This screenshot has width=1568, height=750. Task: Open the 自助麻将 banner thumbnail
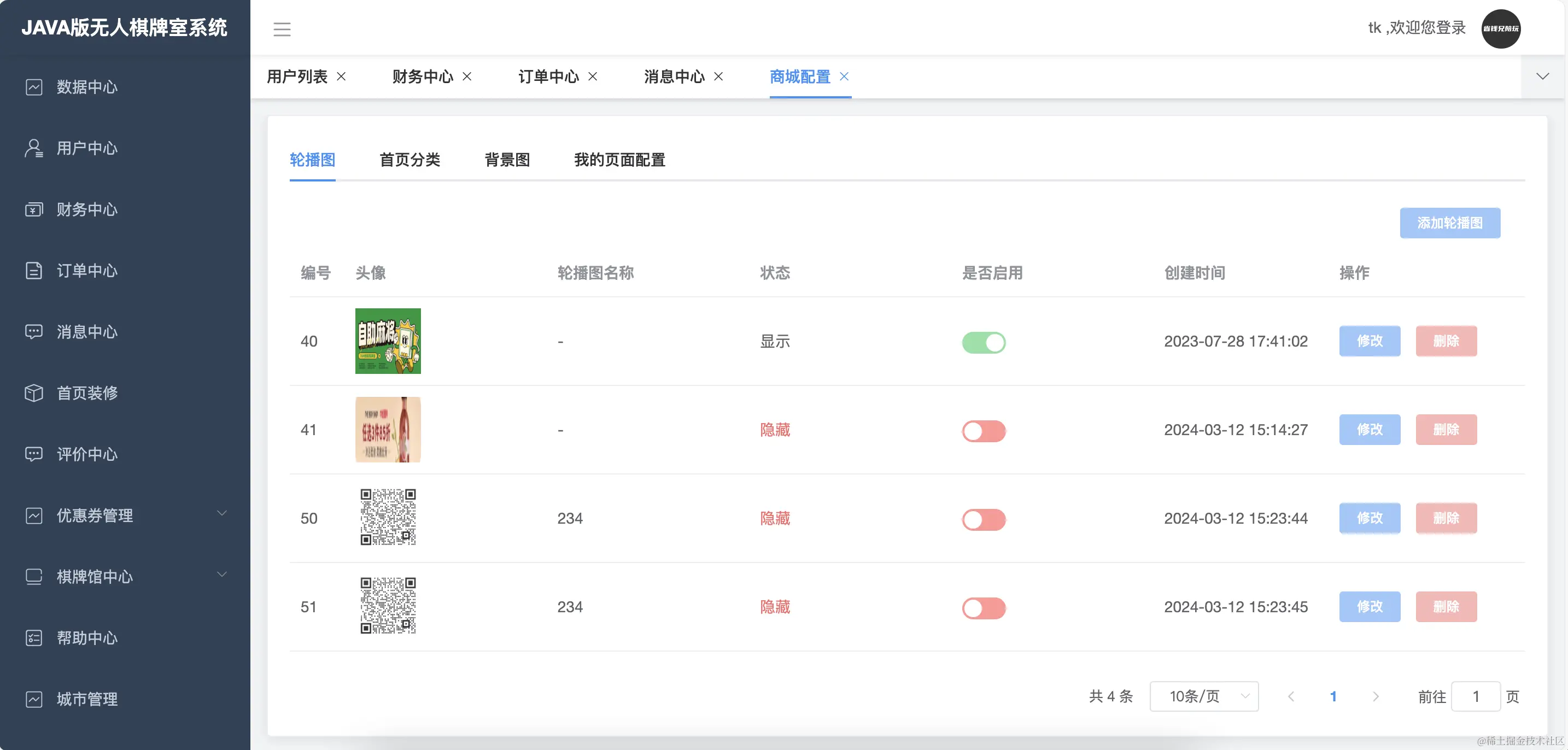coord(388,341)
